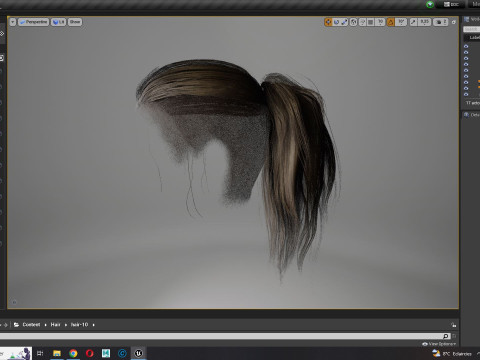Click the magnifier icon in asset search
480x360 pixels.
446,336
